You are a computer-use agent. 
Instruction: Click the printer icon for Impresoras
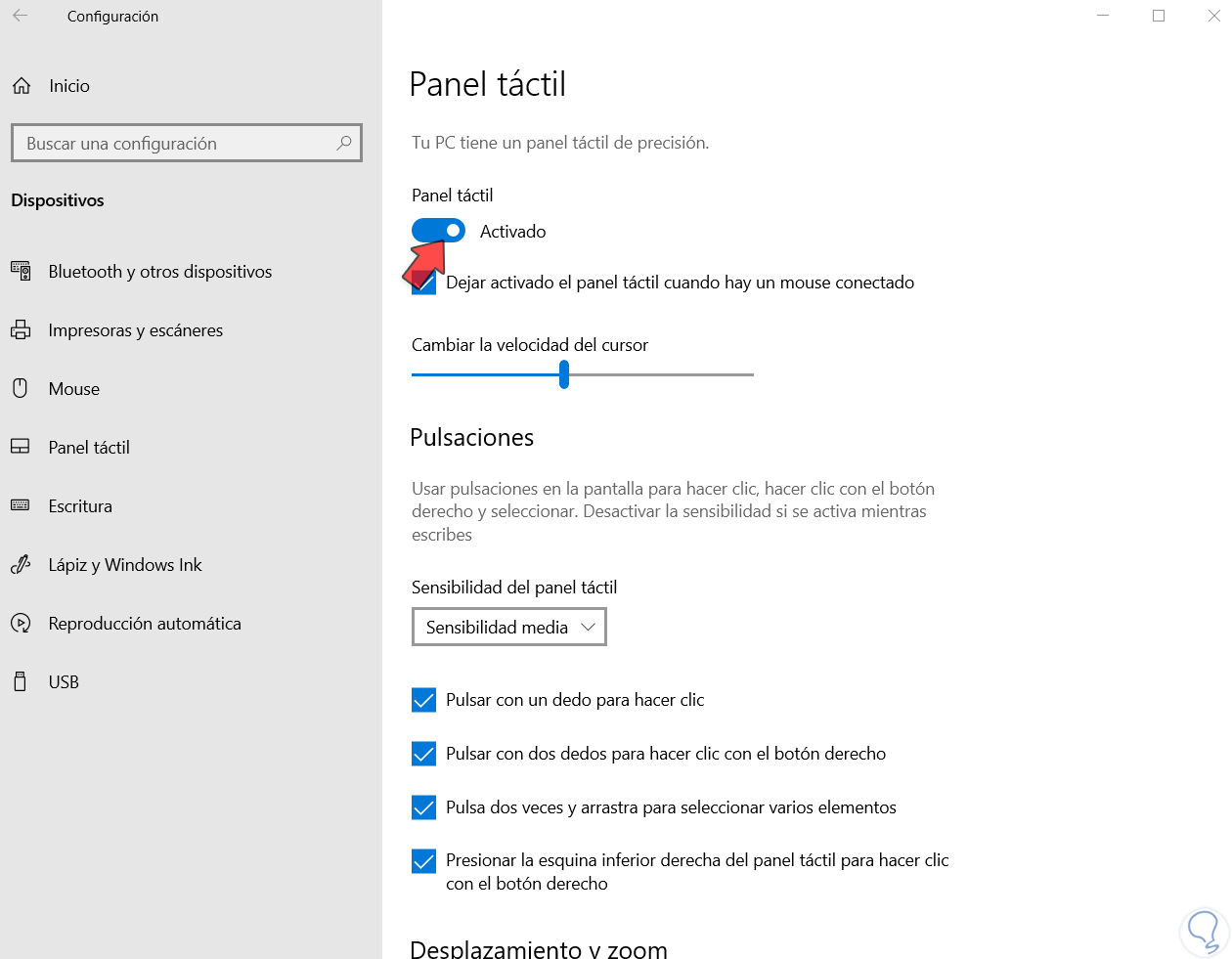point(21,330)
